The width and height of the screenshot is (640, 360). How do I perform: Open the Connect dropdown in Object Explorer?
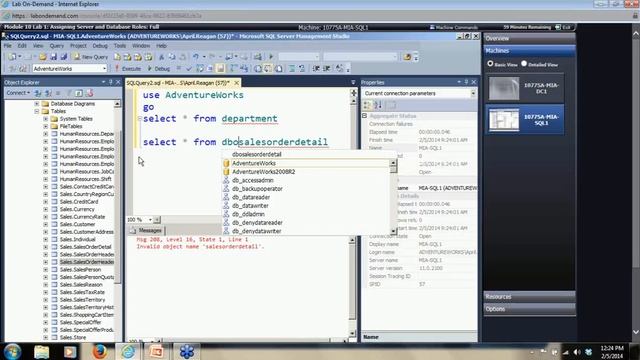[18, 93]
